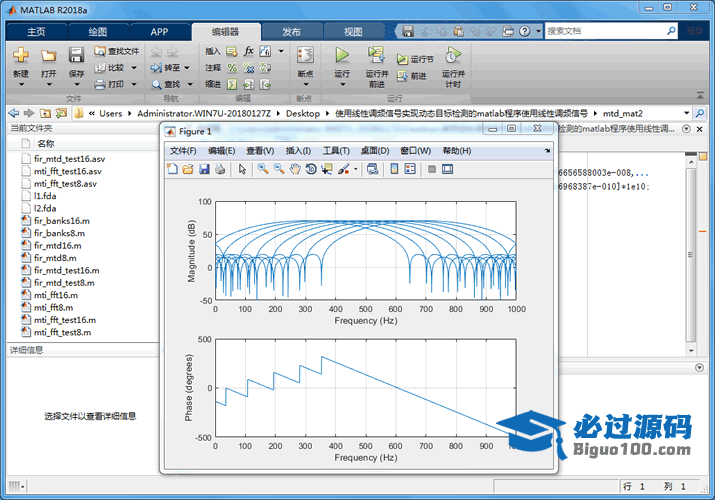Image resolution: width=715 pixels, height=500 pixels.
Task: Insert function with the fx icon
Action: point(249,51)
